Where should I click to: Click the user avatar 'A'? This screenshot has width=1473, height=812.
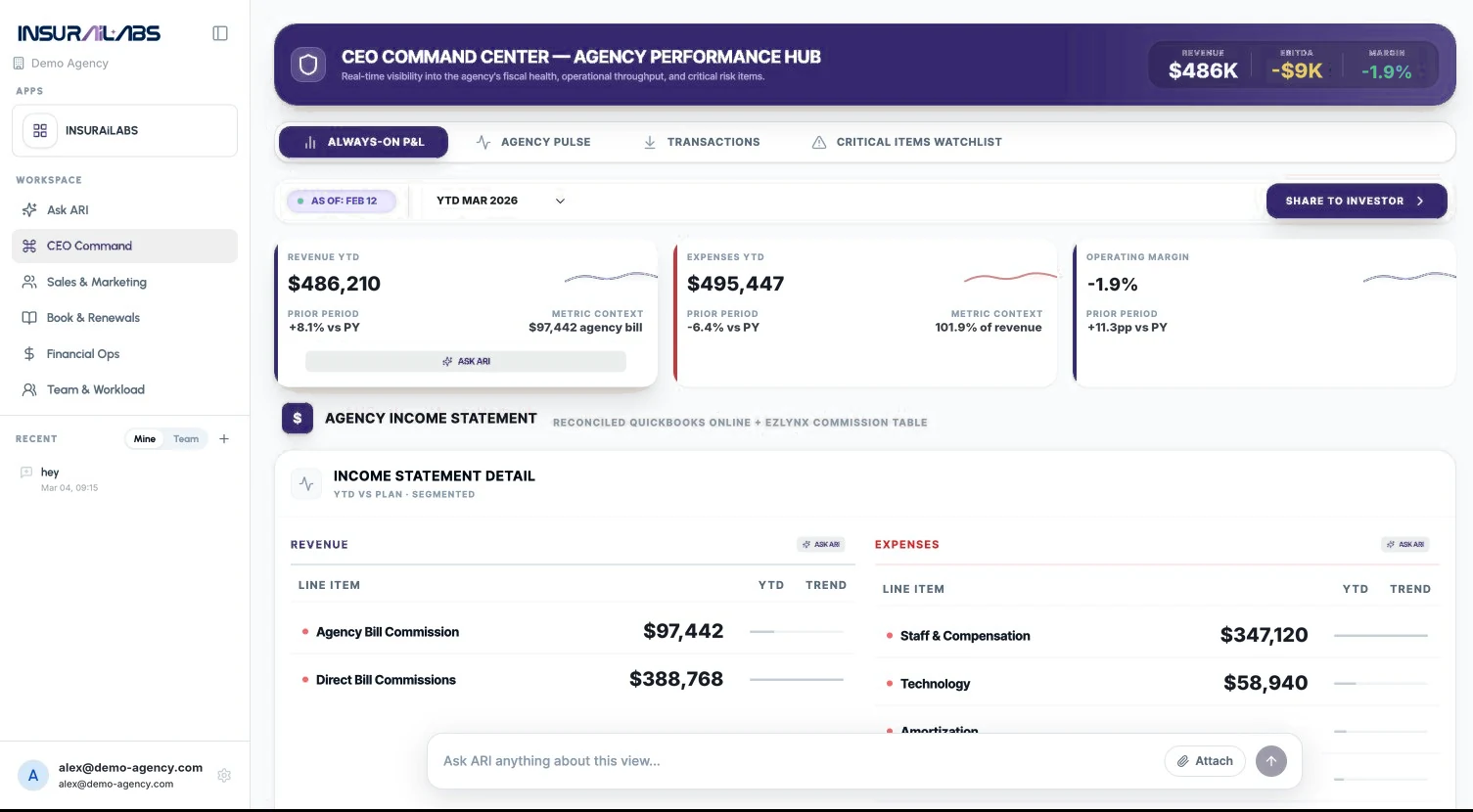point(33,776)
